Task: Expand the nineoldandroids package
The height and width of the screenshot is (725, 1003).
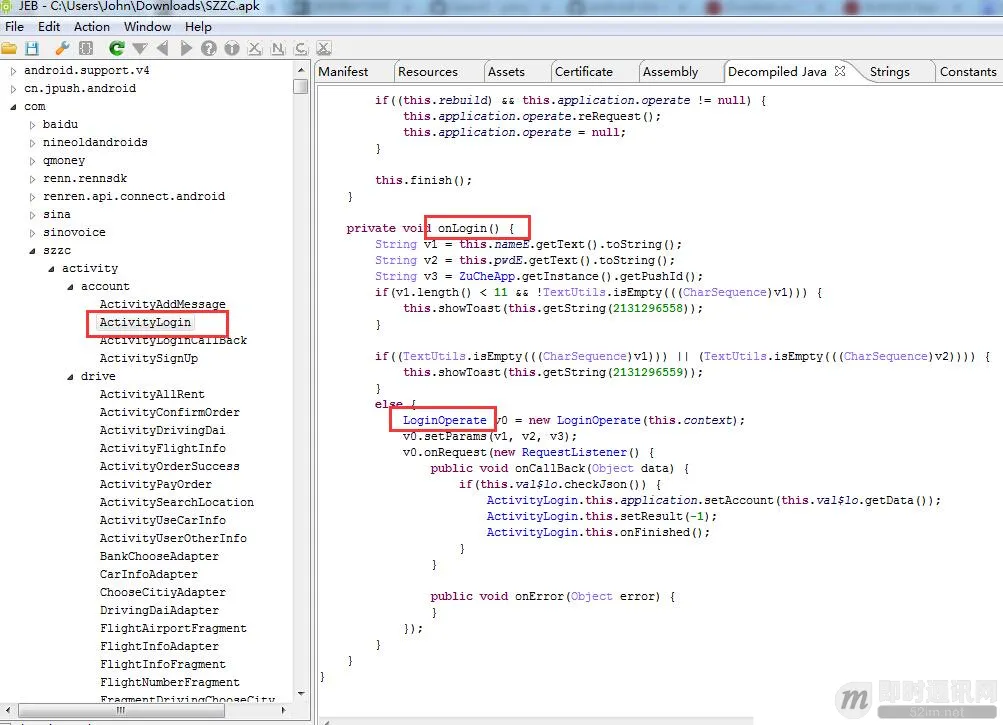Action: [32, 143]
